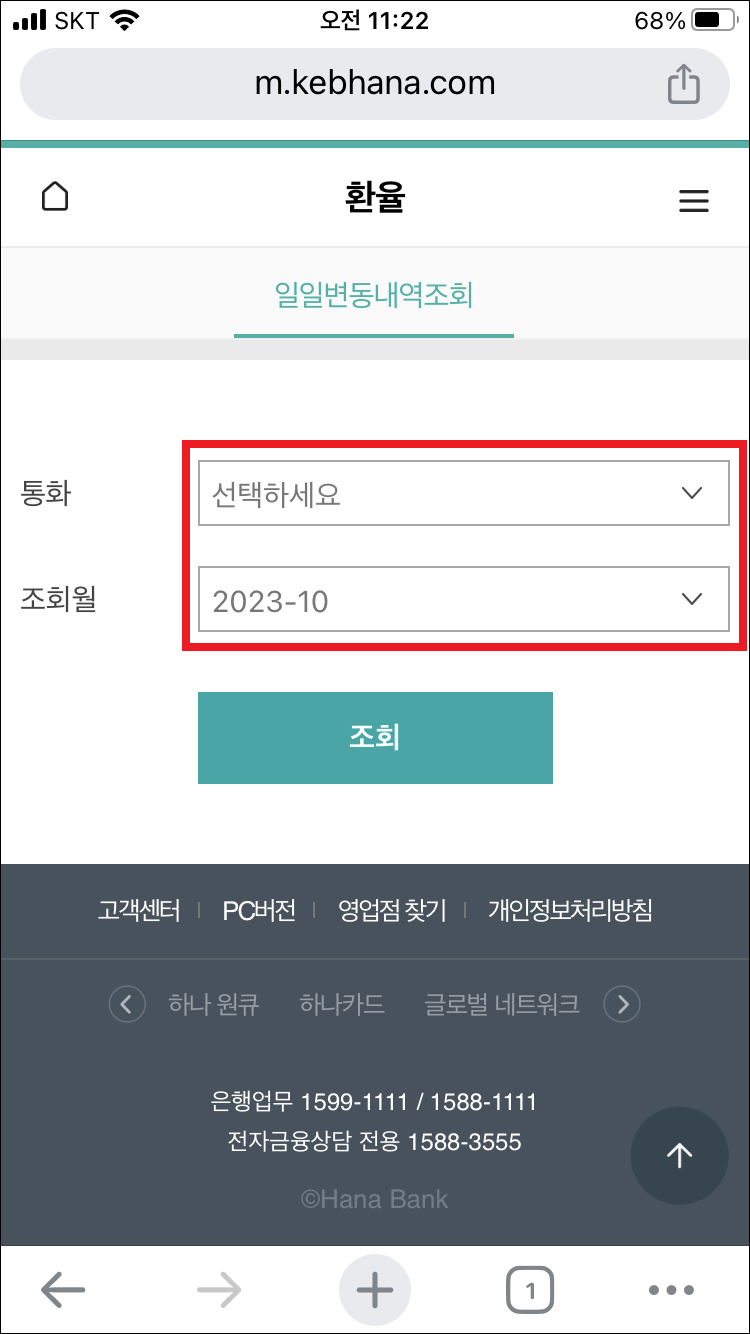Open the 통화 currency selection dropdown
750x1334 pixels.
click(x=463, y=493)
